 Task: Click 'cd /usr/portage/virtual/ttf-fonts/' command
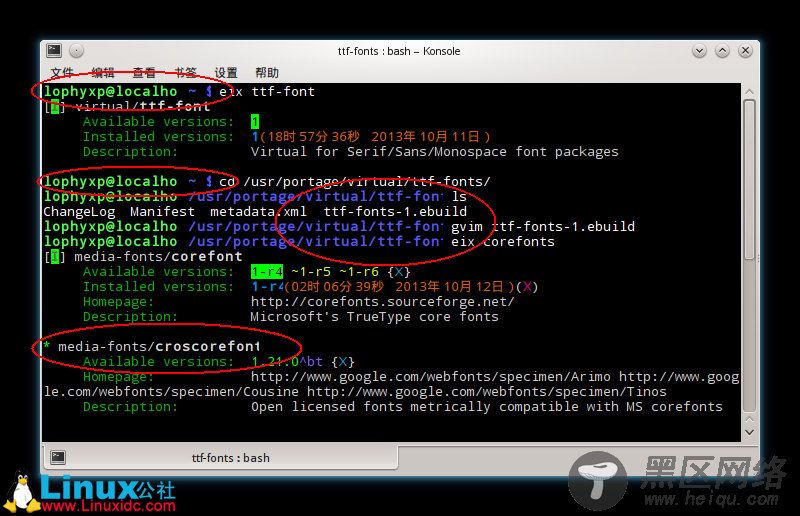click(355, 181)
